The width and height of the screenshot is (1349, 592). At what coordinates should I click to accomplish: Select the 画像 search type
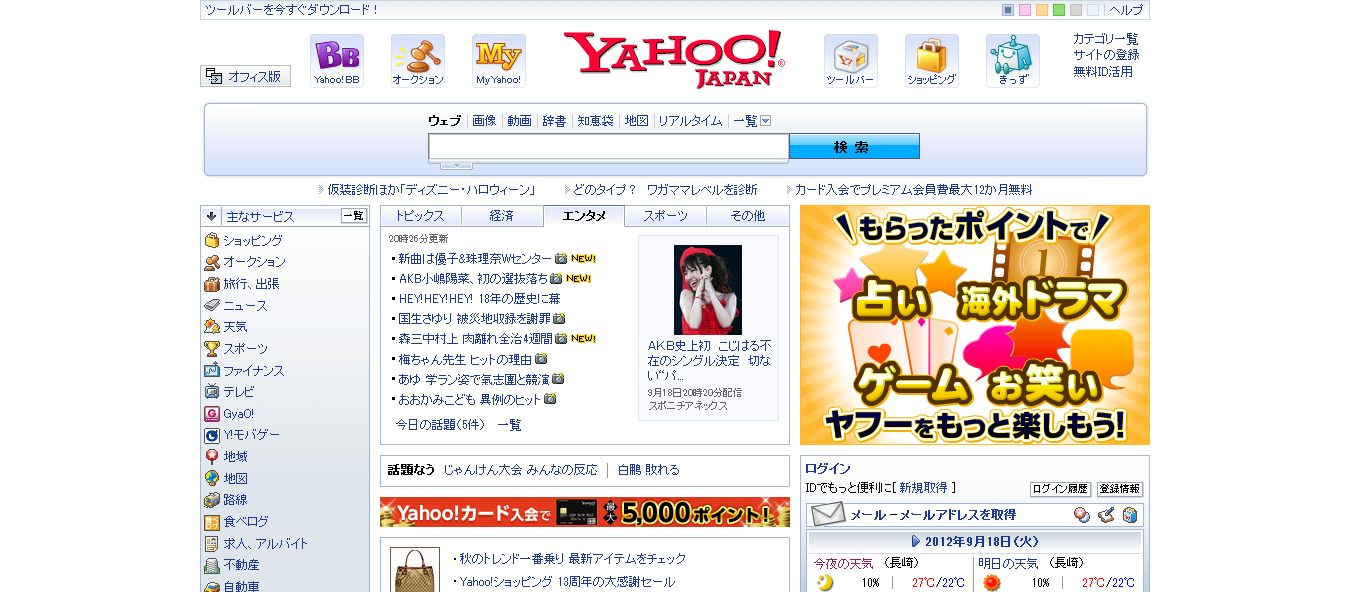(x=484, y=121)
